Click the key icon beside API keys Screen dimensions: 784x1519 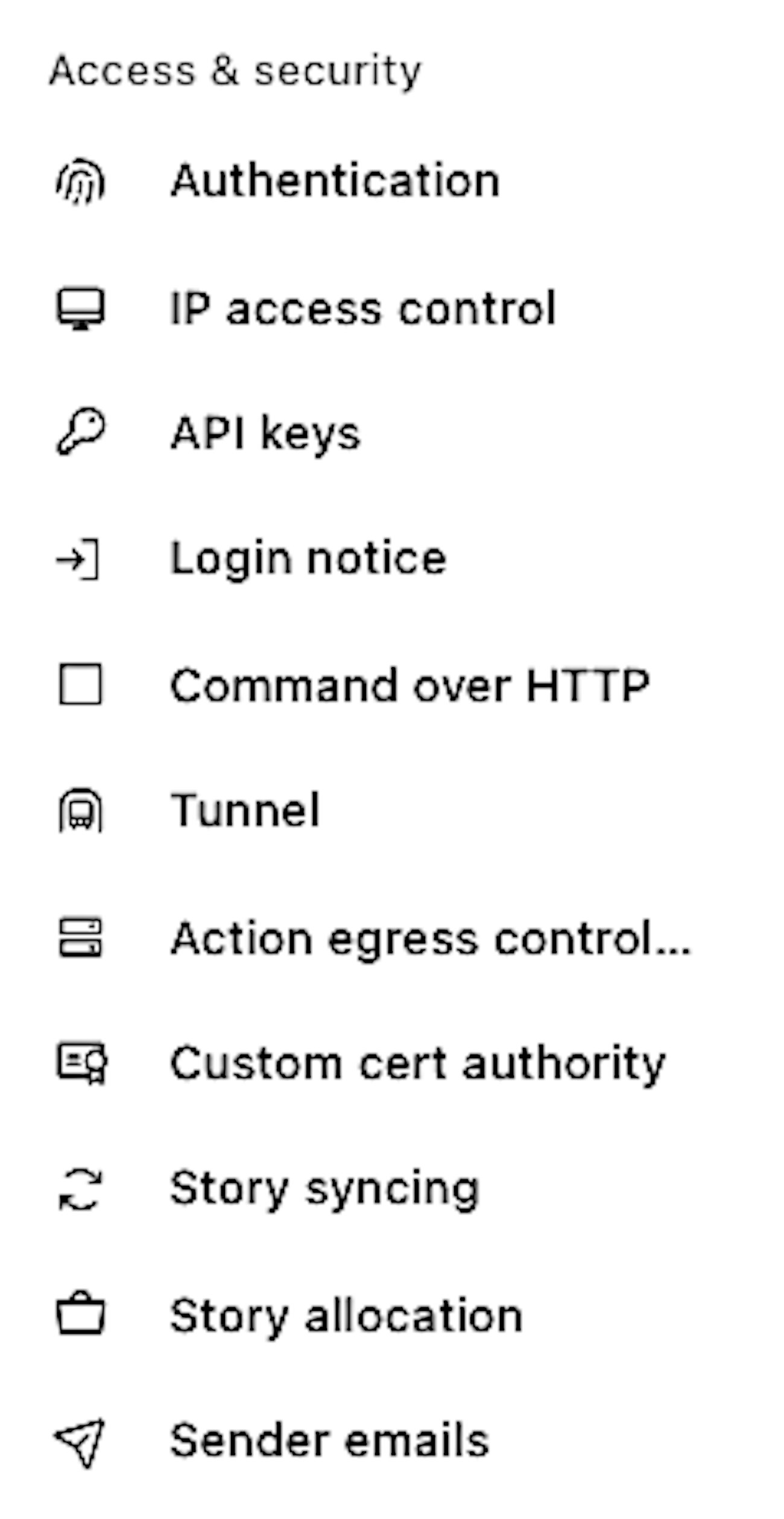(81, 433)
